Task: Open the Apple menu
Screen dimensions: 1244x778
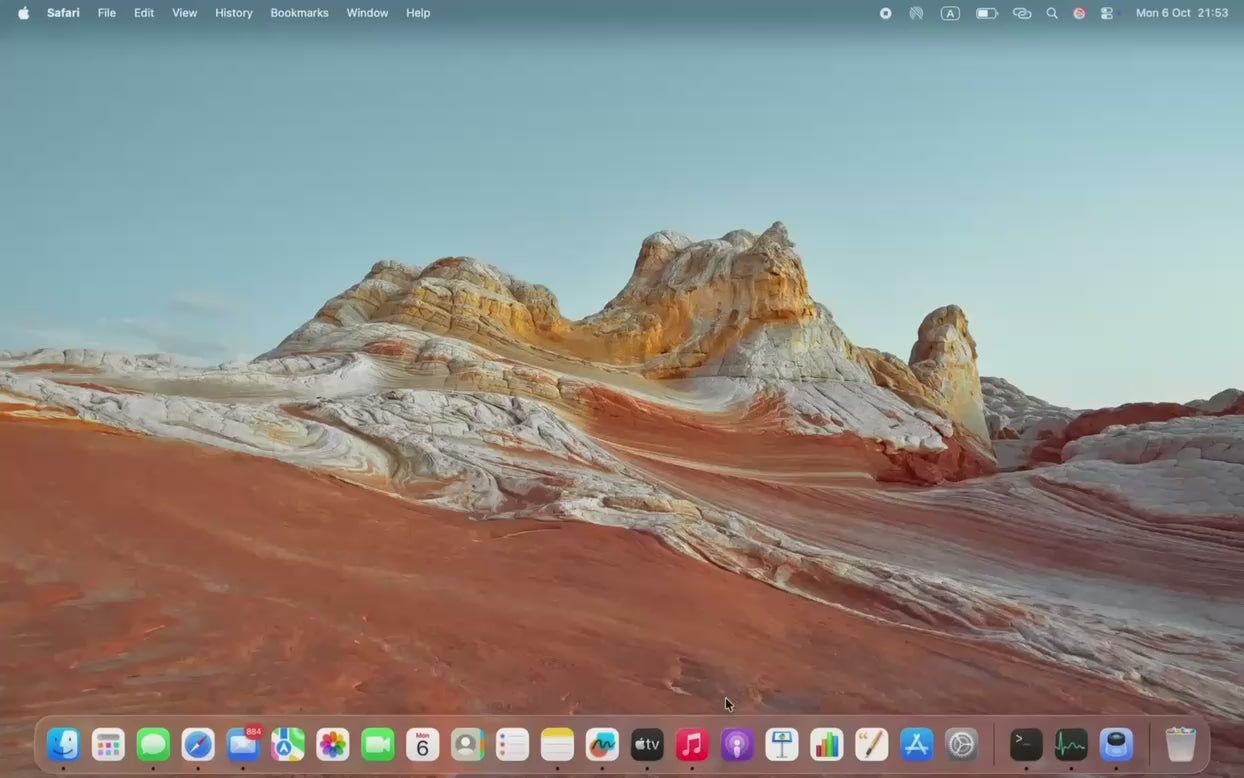Action: click(x=23, y=13)
